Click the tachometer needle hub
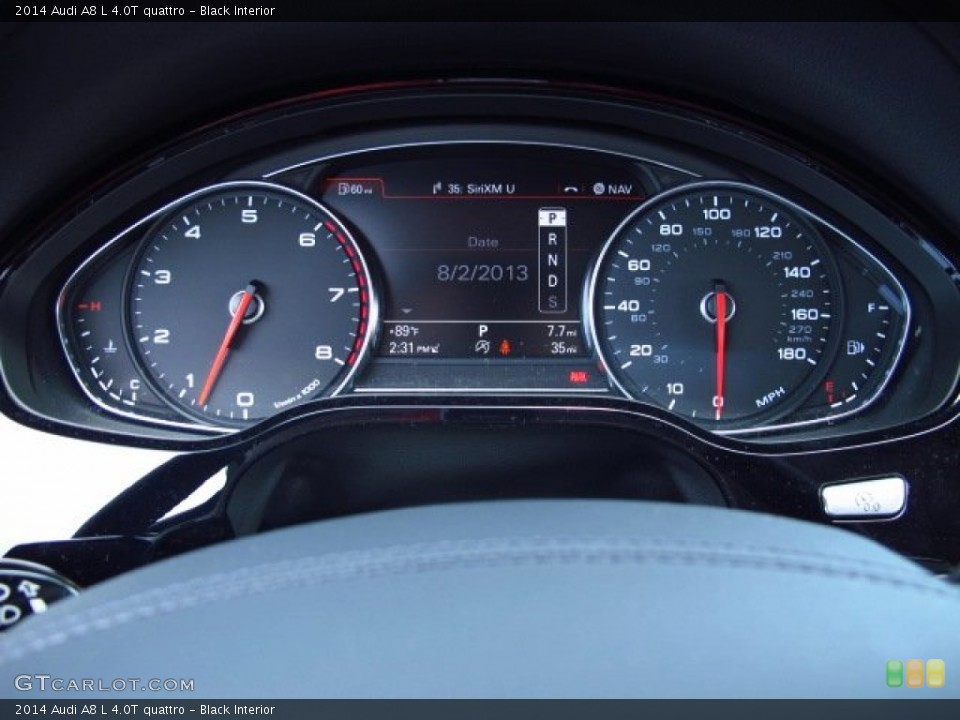This screenshot has width=960, height=720. pyautogui.click(x=247, y=305)
